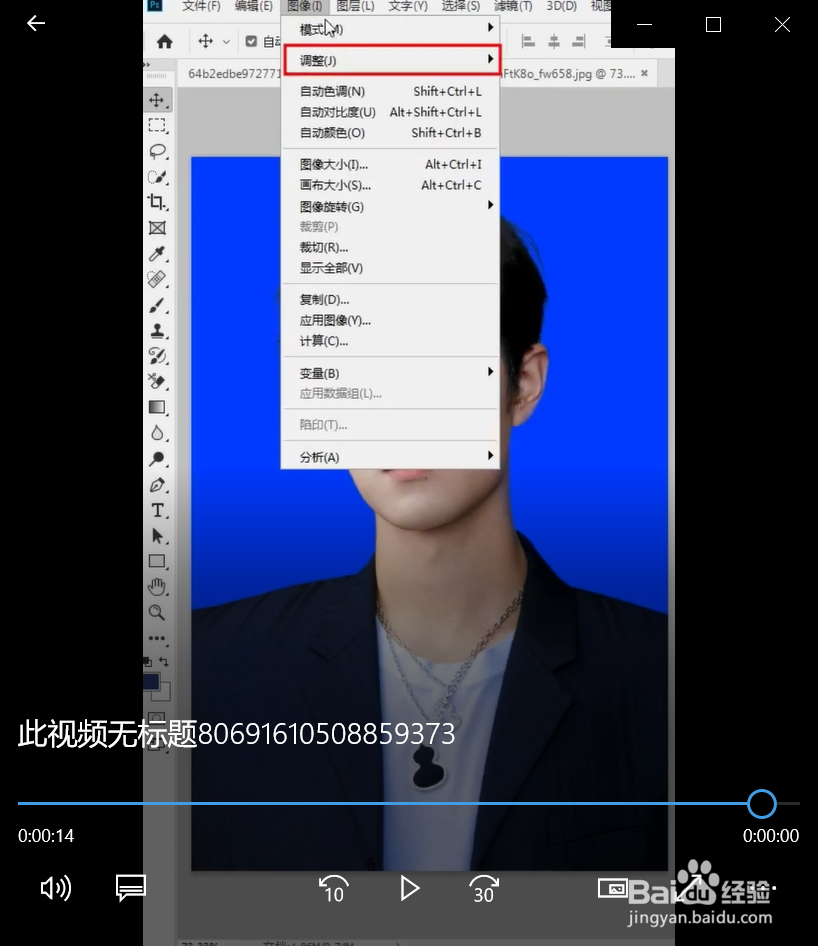The height and width of the screenshot is (946, 818).
Task: Select the Rectangular Marquee tool
Action: coord(158,125)
